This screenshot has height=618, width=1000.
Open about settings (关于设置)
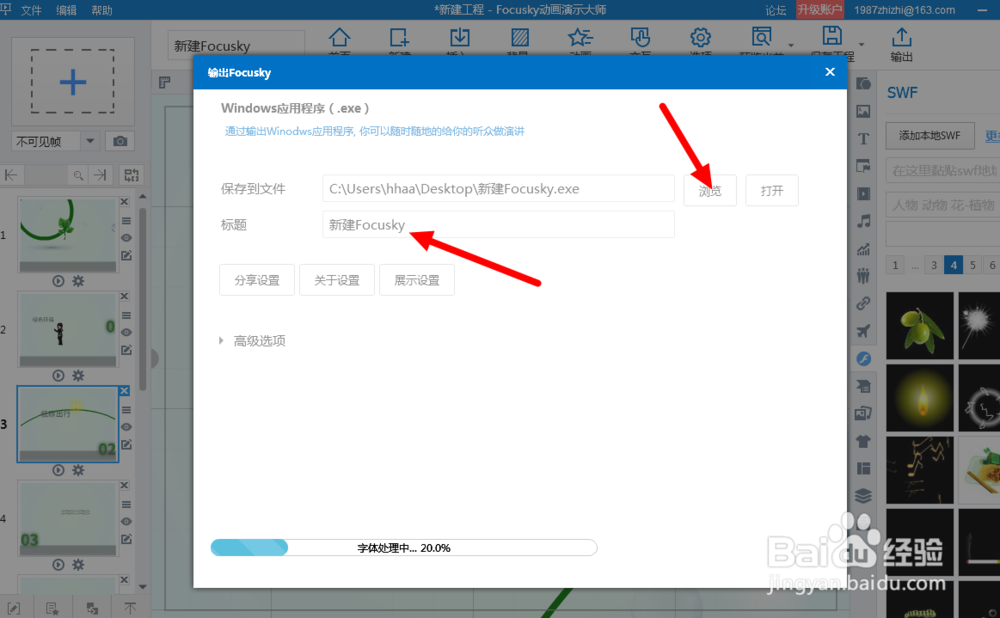tap(337, 280)
